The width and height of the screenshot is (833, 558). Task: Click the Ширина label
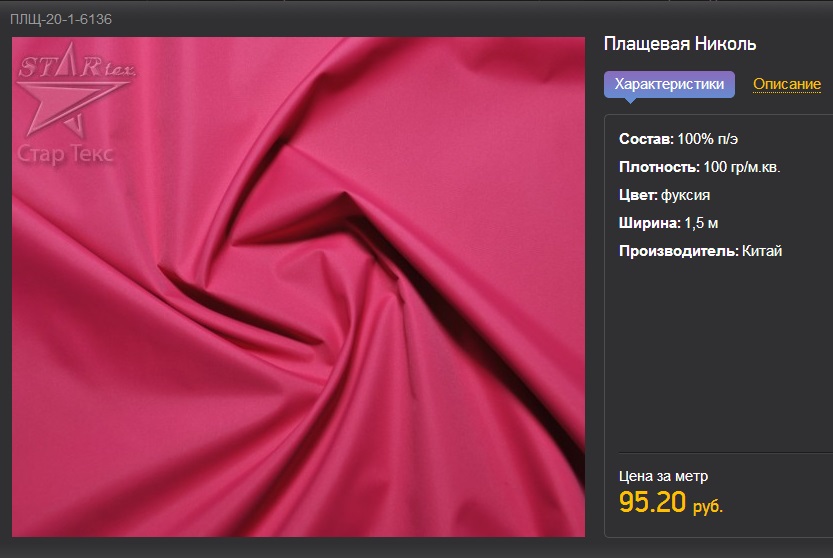(650, 223)
